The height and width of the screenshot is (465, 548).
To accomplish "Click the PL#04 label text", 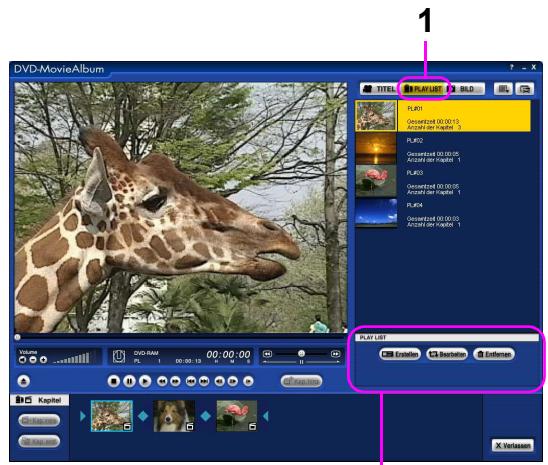I will pyautogui.click(x=415, y=205).
